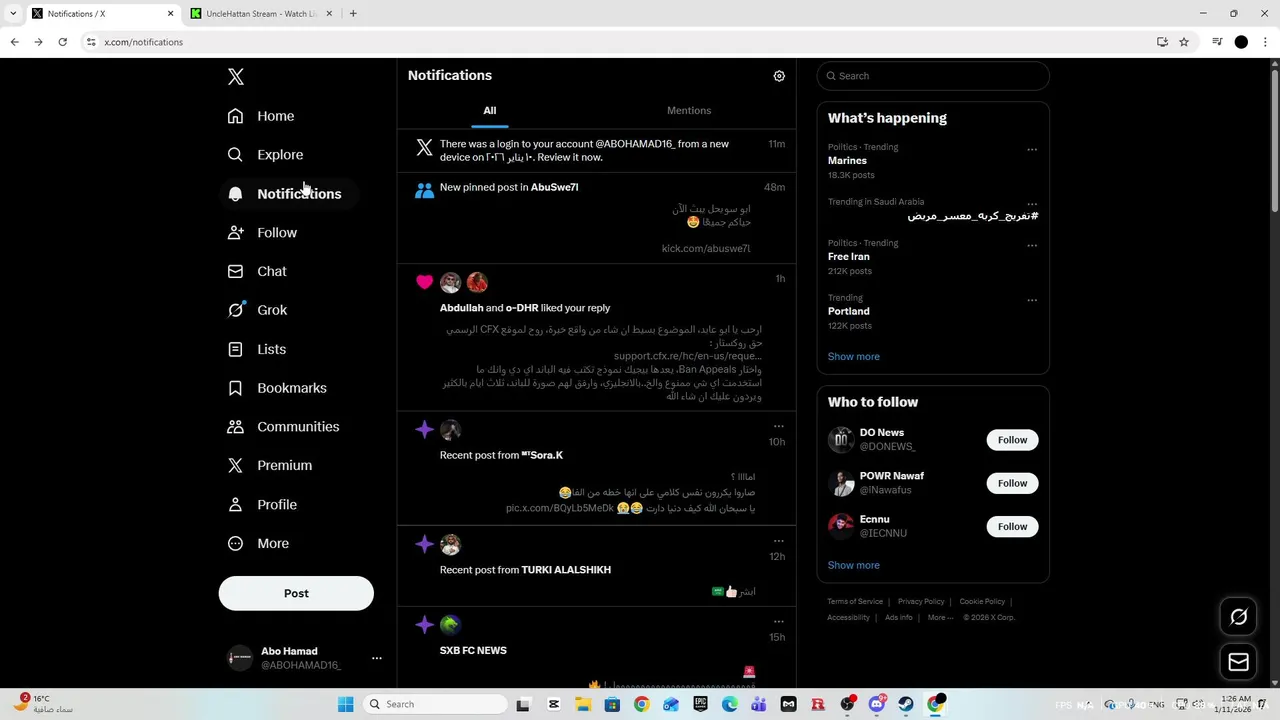
Task: Open options dots on SXB FC NEWS notification
Action: pos(779,622)
